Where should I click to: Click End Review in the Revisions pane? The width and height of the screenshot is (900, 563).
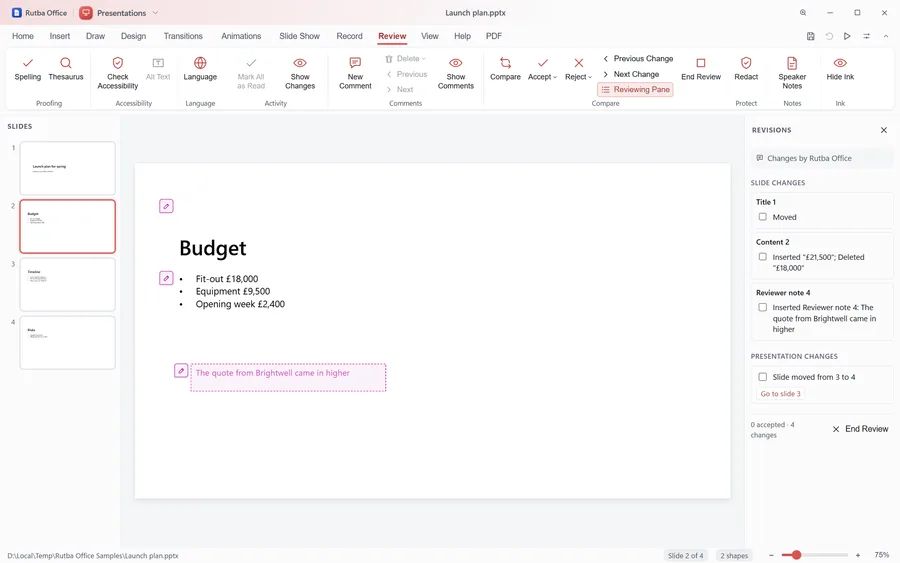860,429
